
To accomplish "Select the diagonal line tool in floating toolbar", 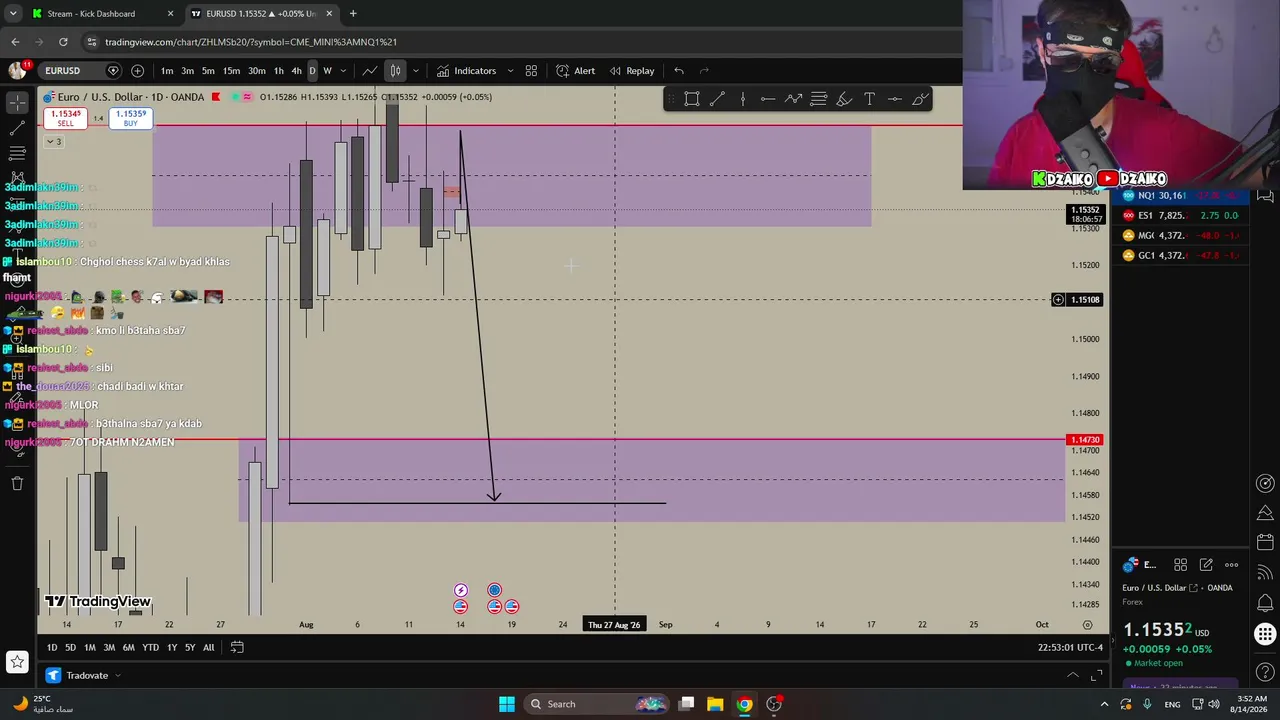I will pos(717,99).
